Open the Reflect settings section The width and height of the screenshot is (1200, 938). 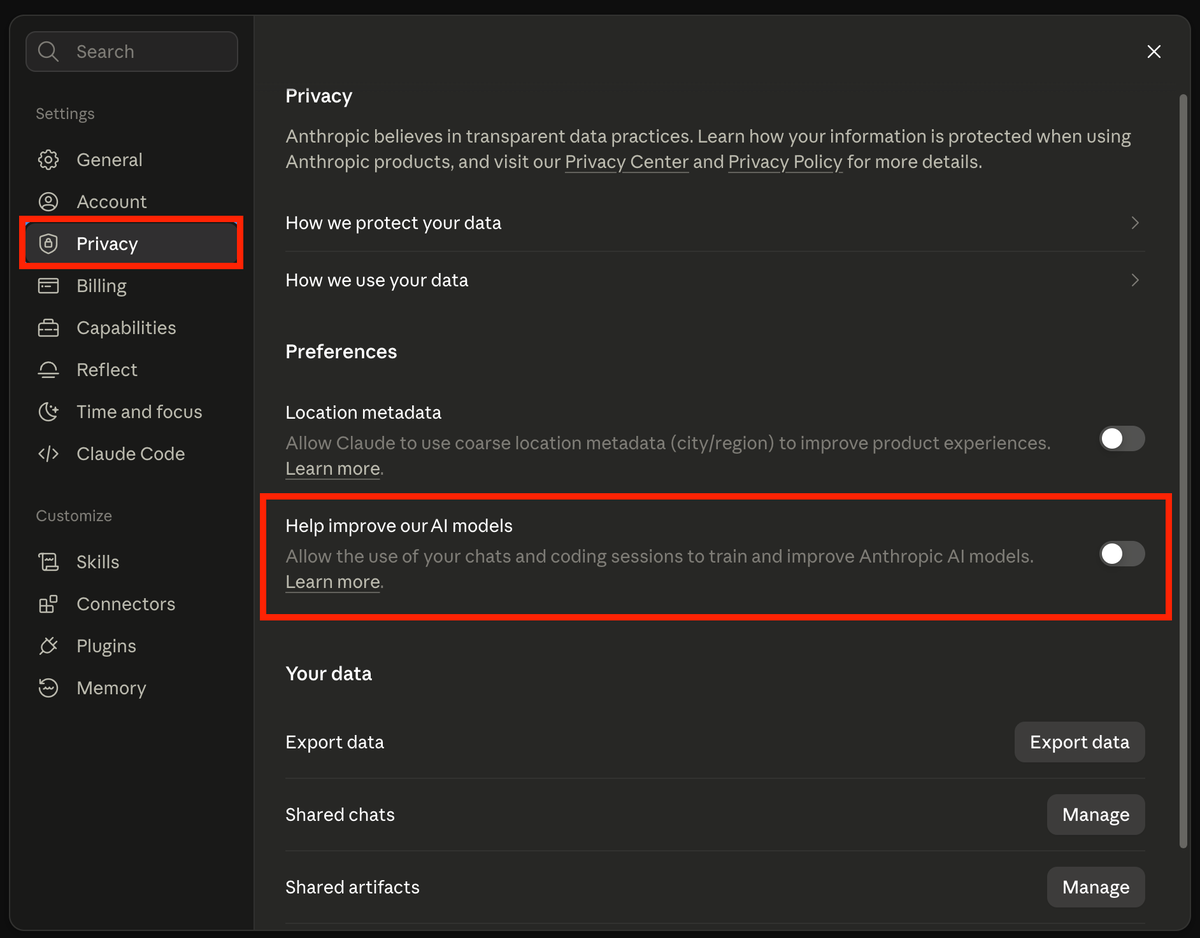[132, 370]
